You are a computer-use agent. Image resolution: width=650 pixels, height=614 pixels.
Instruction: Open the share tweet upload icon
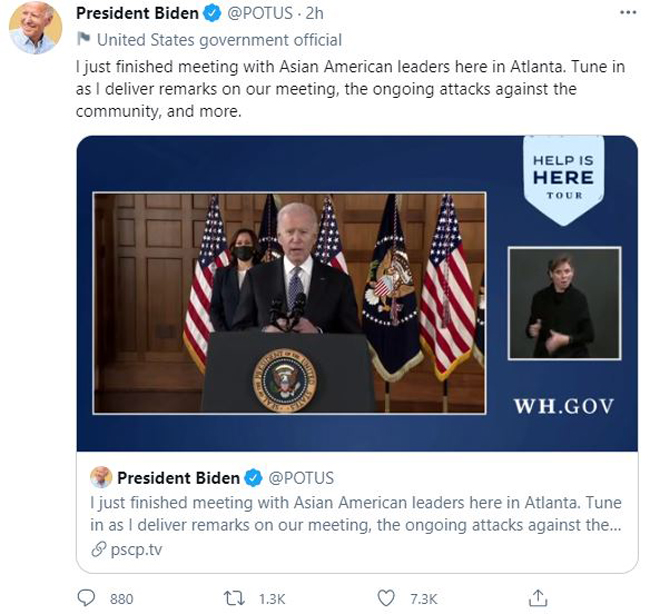coord(538,598)
